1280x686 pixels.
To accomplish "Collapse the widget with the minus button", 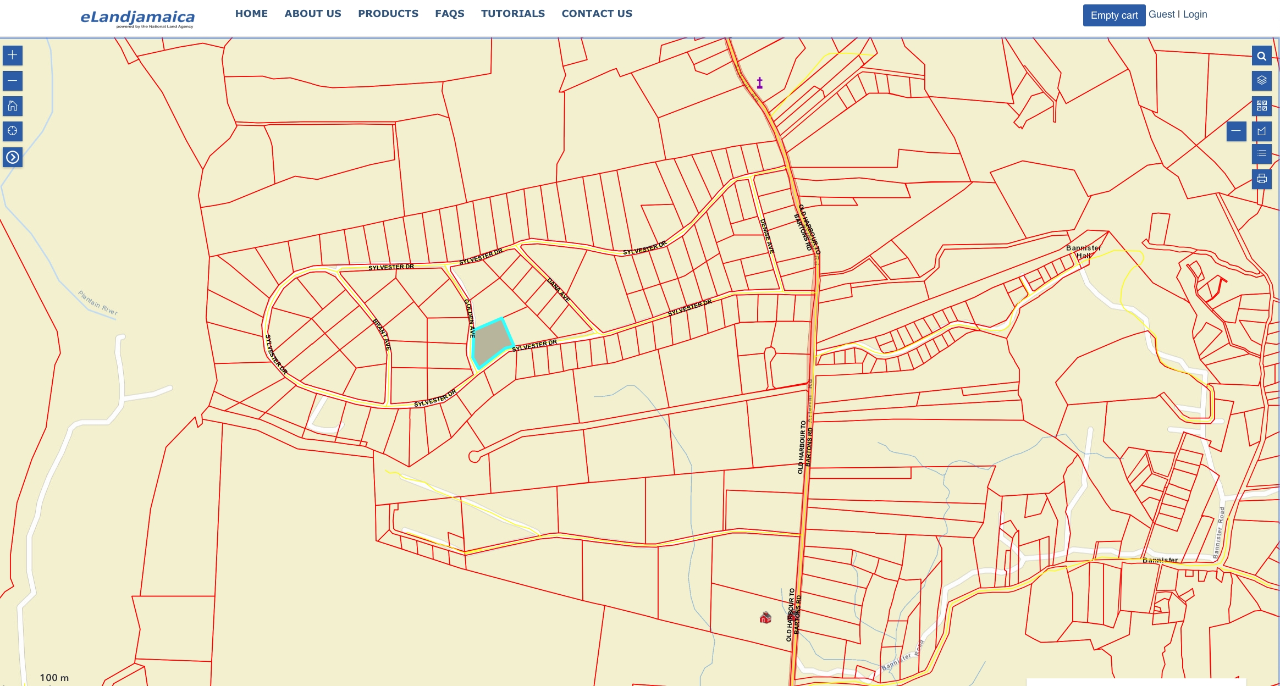I will 1236,131.
